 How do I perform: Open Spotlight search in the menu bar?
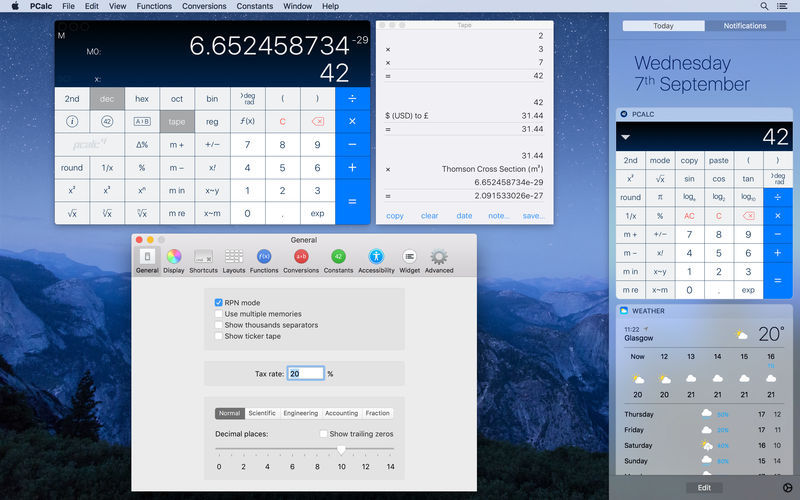point(765,6)
